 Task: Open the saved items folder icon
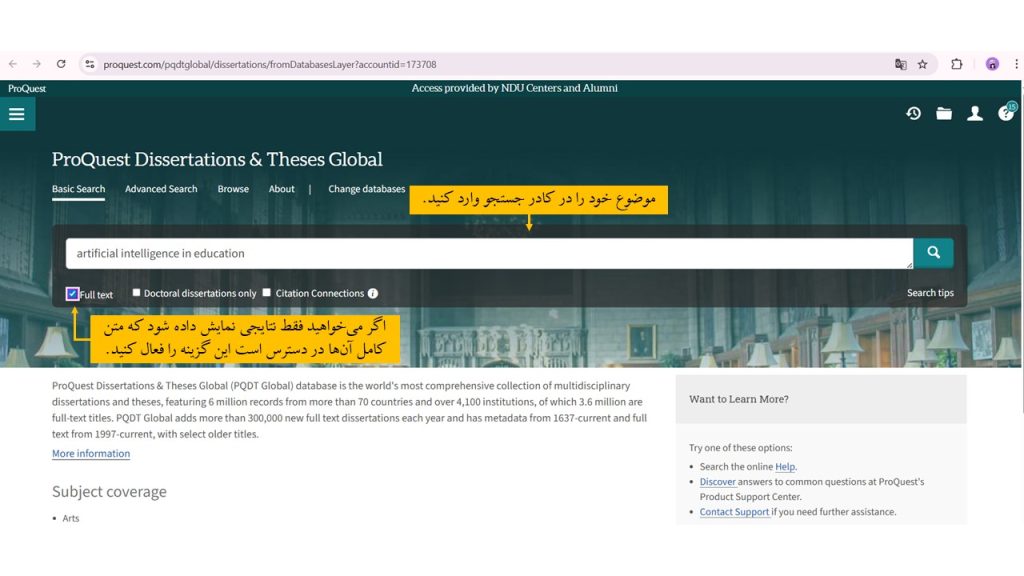pos(944,114)
